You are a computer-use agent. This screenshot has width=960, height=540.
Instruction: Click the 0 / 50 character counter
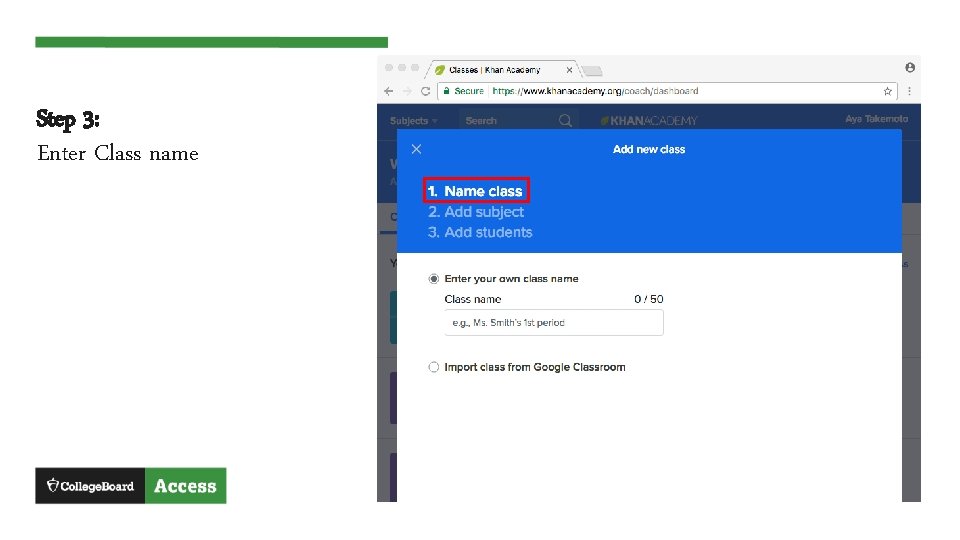(x=648, y=299)
